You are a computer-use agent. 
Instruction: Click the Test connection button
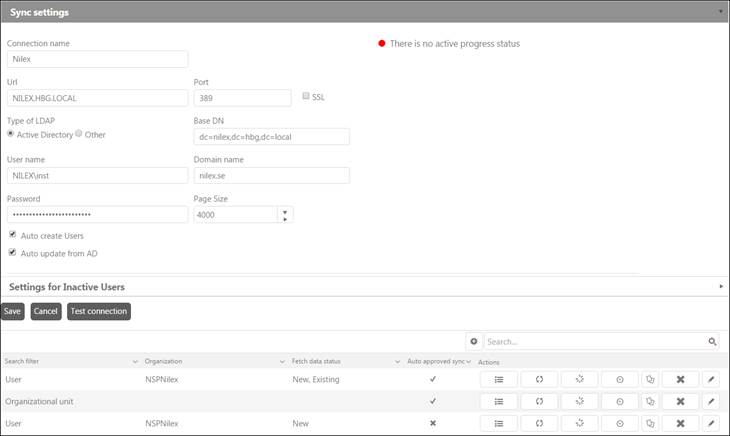[99, 311]
